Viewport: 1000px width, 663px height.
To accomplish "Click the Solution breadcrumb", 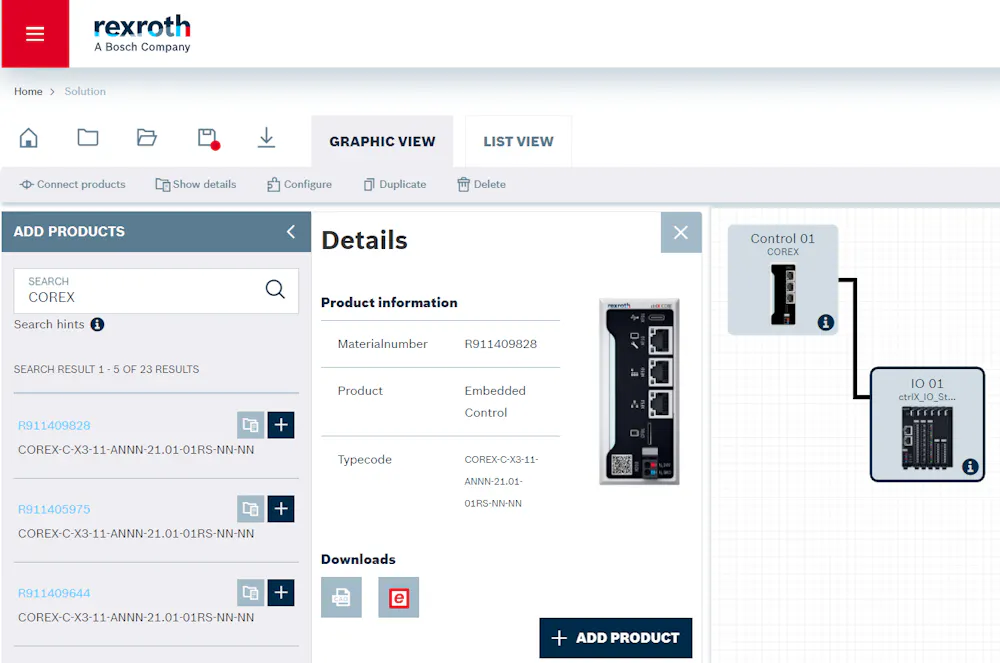I will 85,91.
